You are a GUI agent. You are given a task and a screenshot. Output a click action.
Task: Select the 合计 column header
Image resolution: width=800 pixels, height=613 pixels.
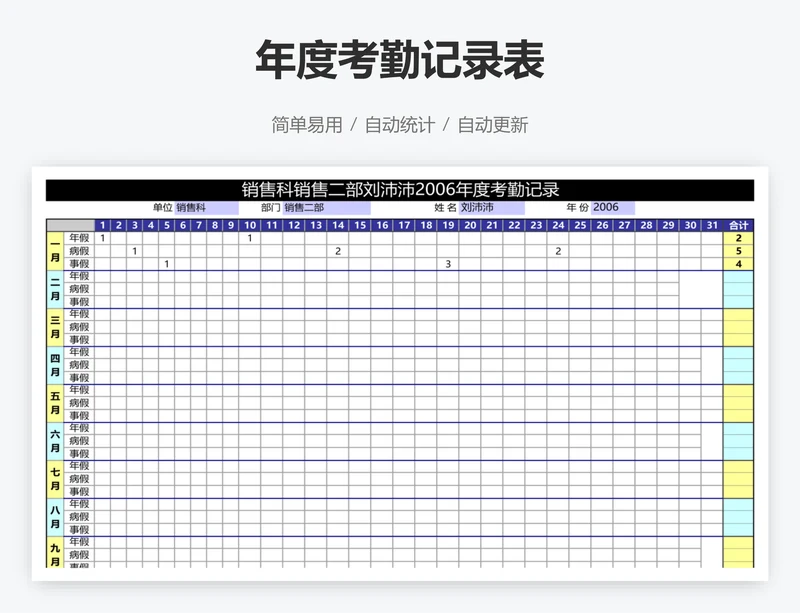tap(738, 225)
